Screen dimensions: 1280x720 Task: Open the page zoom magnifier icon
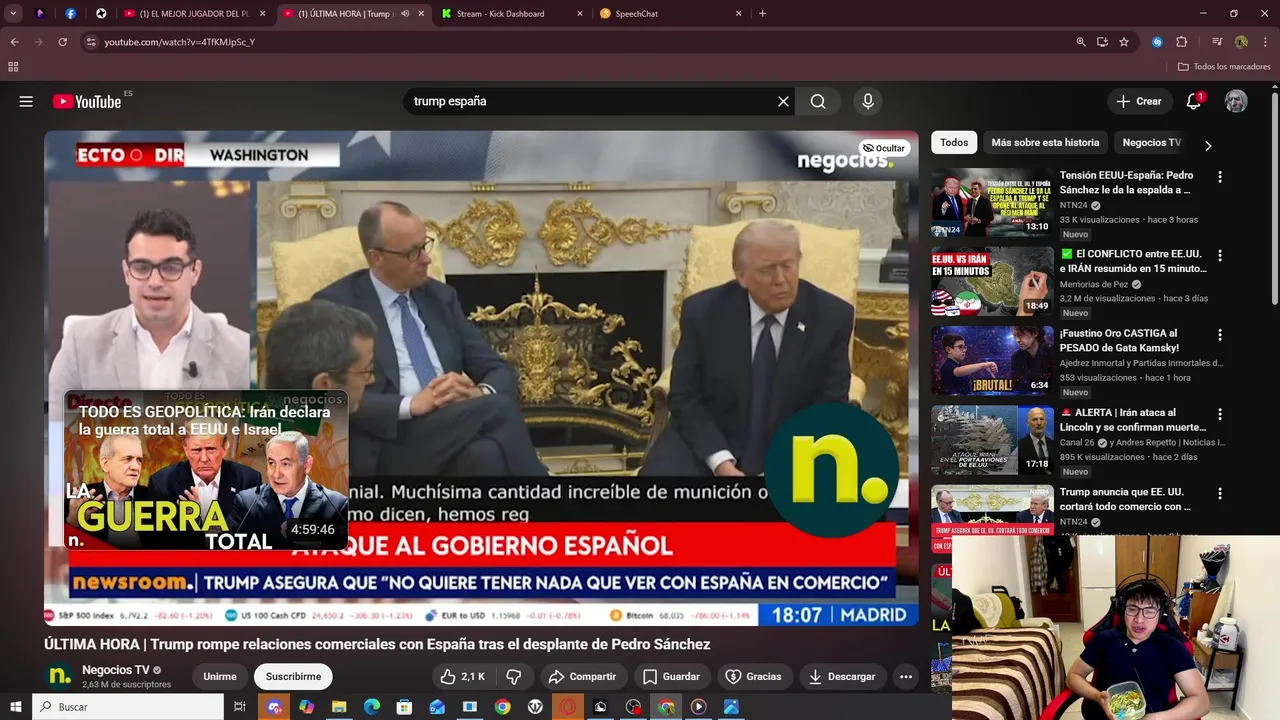tap(1081, 42)
